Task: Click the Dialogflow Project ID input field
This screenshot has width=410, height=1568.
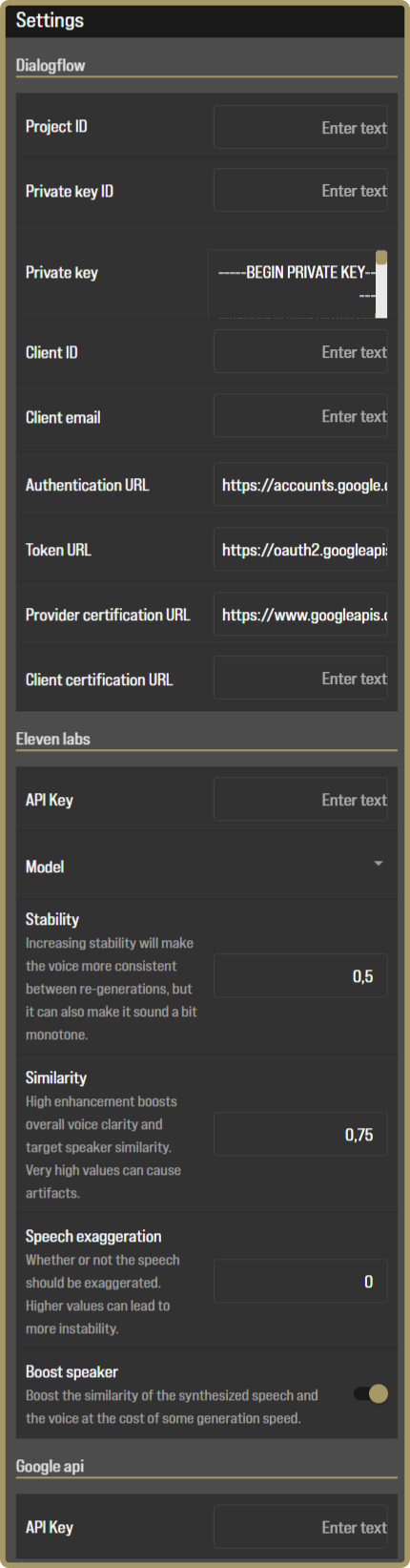Action: (x=300, y=127)
